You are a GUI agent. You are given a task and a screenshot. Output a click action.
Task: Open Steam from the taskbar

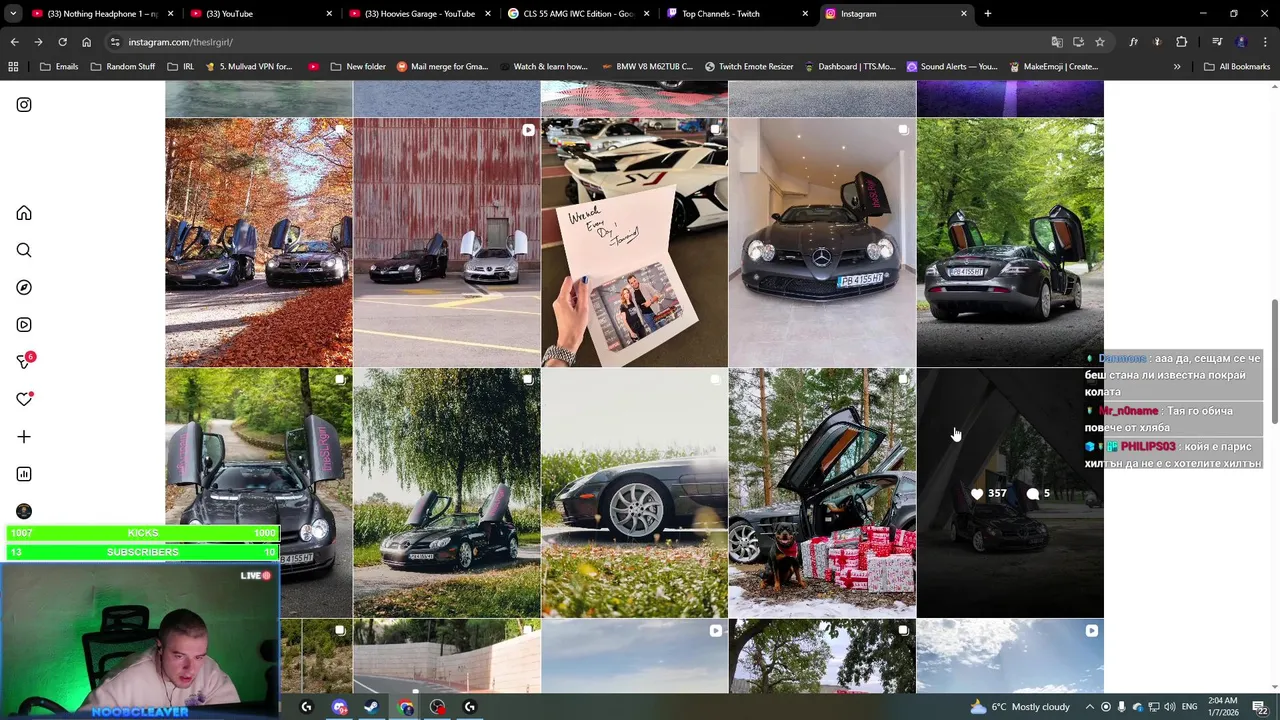[x=371, y=707]
